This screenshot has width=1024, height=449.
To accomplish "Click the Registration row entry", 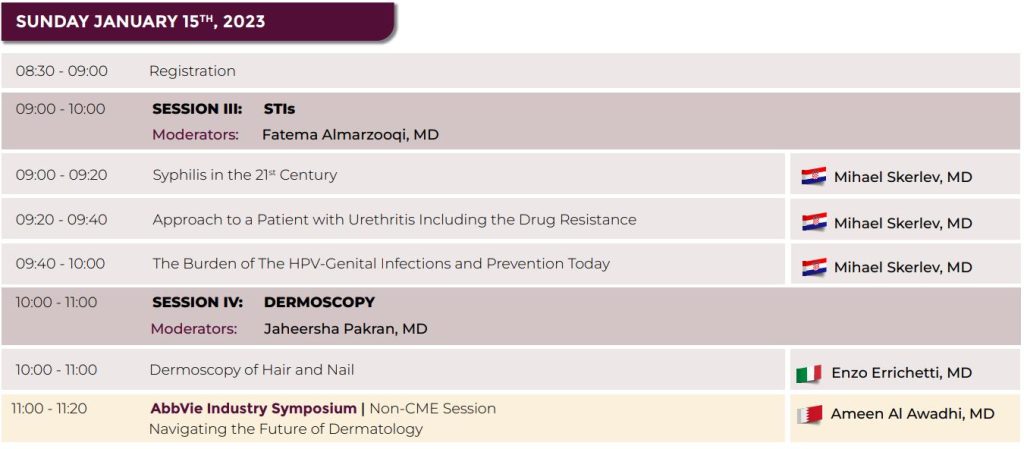I will 193,71.
